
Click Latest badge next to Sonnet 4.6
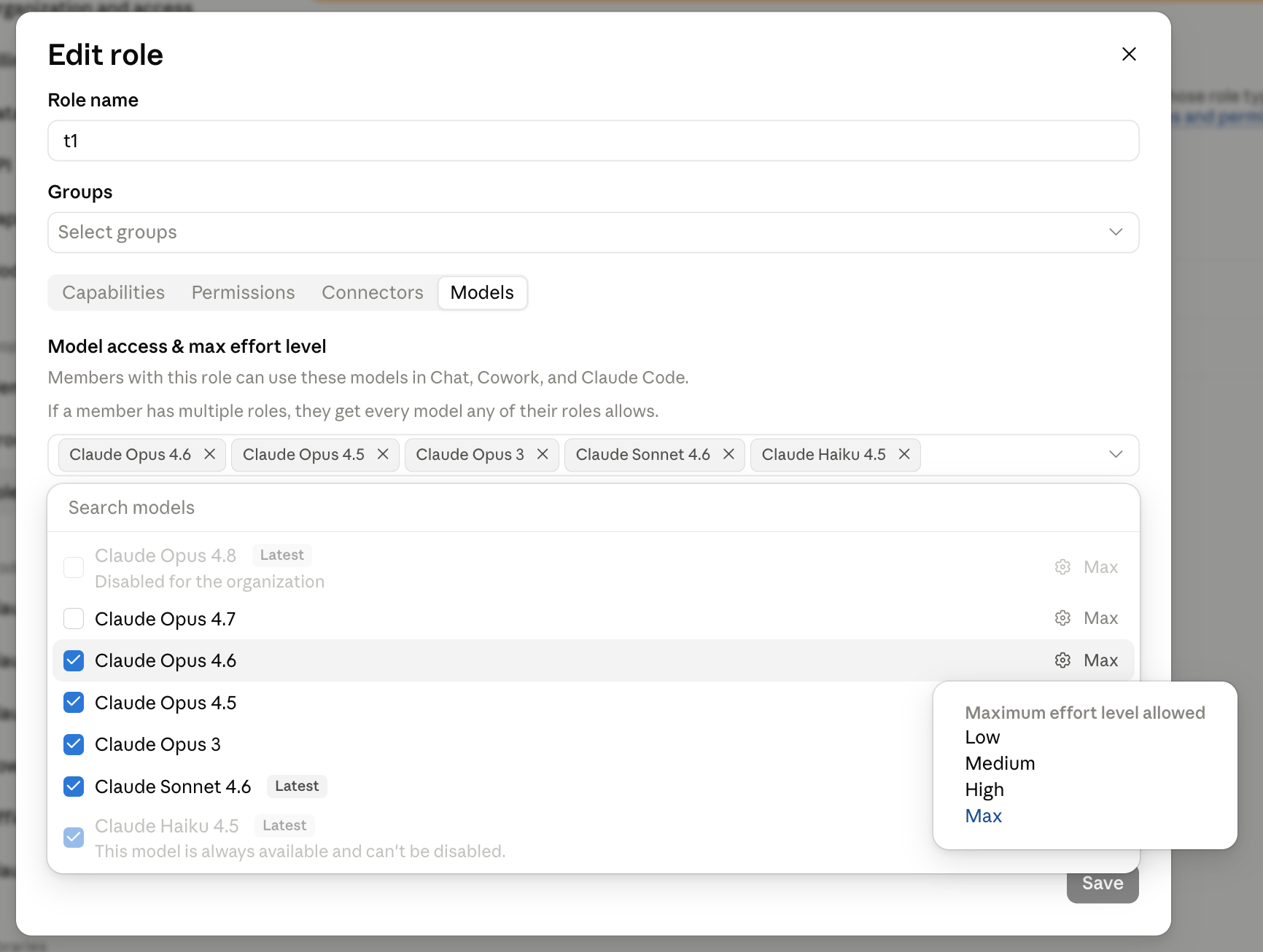[297, 787]
